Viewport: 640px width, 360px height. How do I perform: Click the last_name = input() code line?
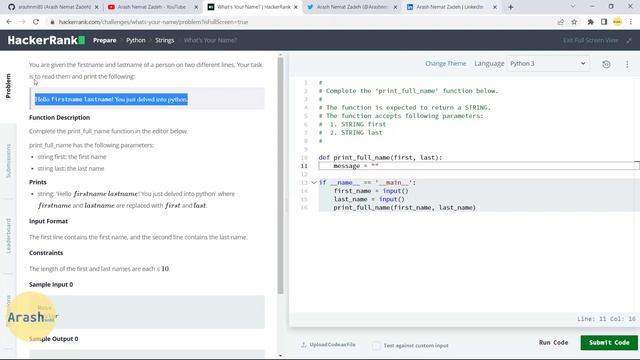(x=369, y=199)
